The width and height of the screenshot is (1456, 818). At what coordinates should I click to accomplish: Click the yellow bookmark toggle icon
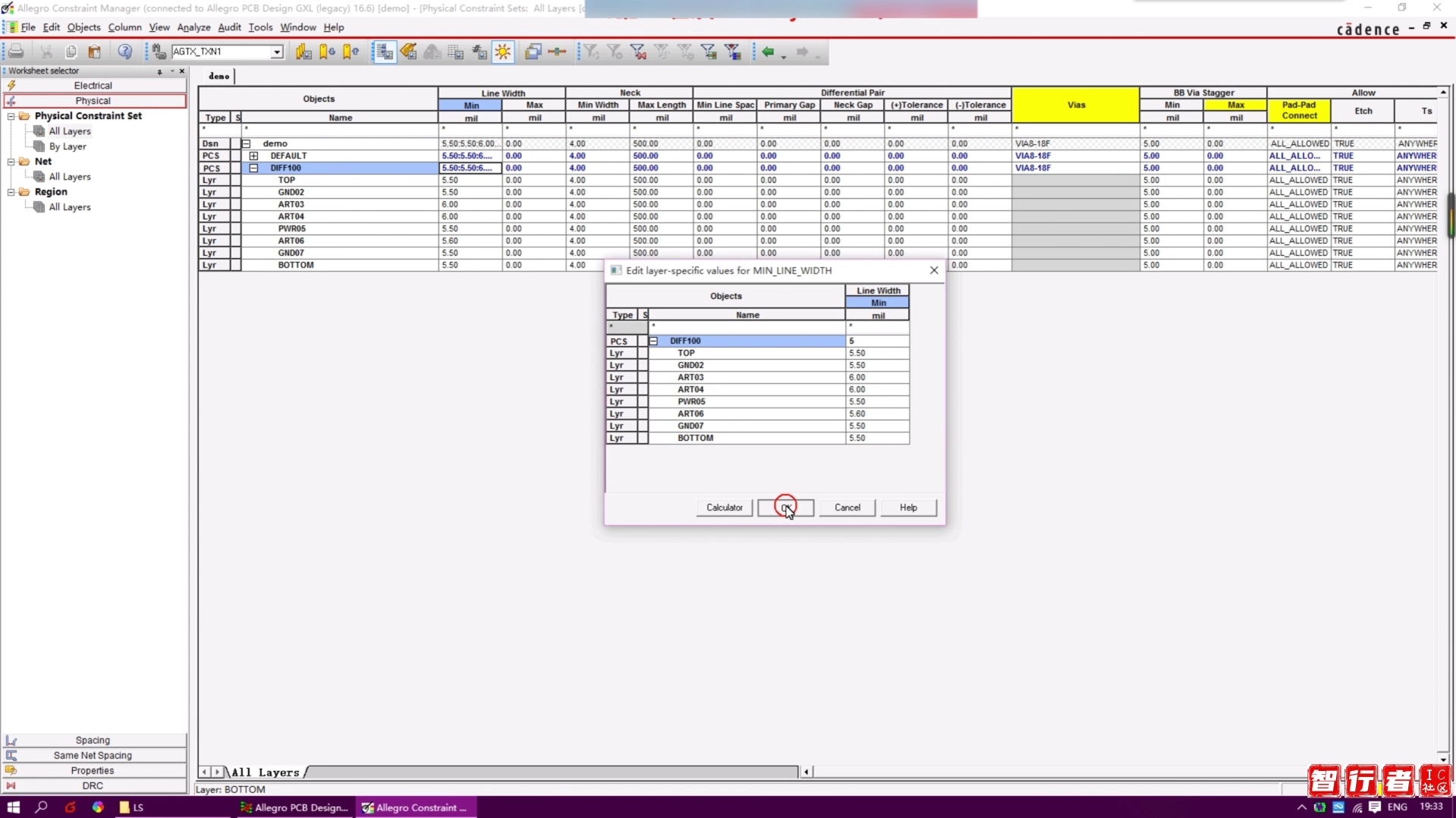pos(304,52)
